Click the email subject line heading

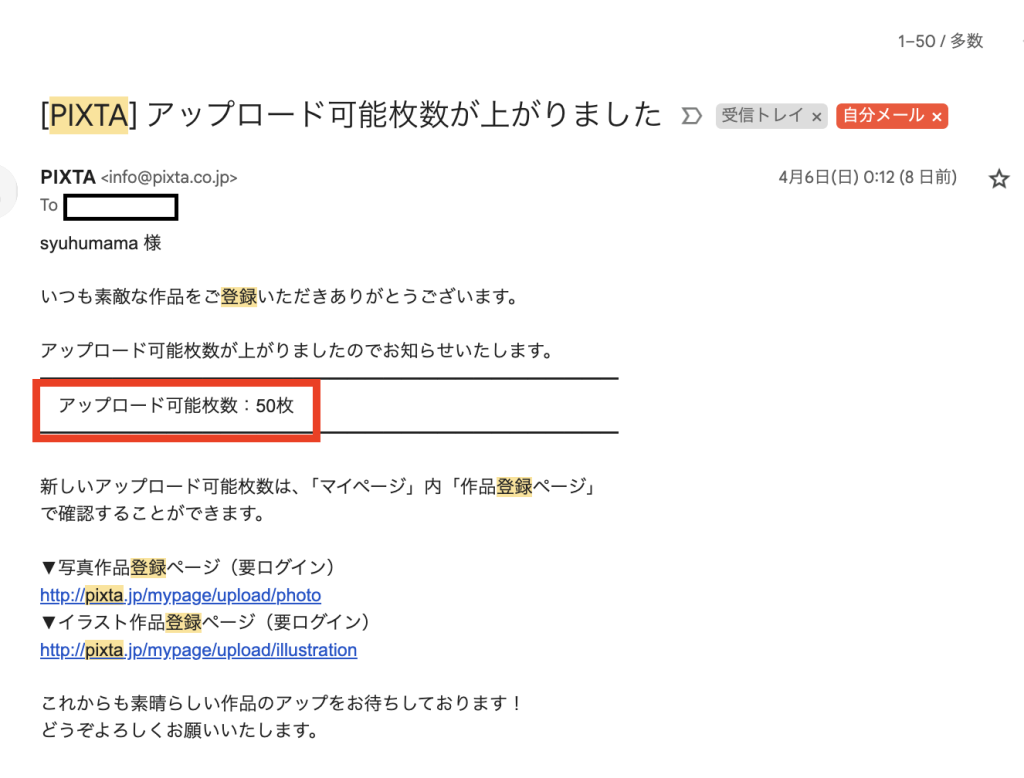[400, 114]
